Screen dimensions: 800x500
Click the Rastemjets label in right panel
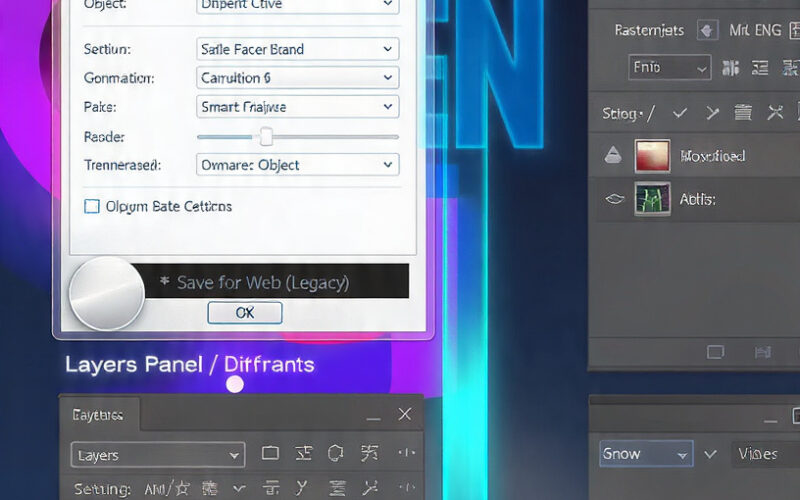649,30
